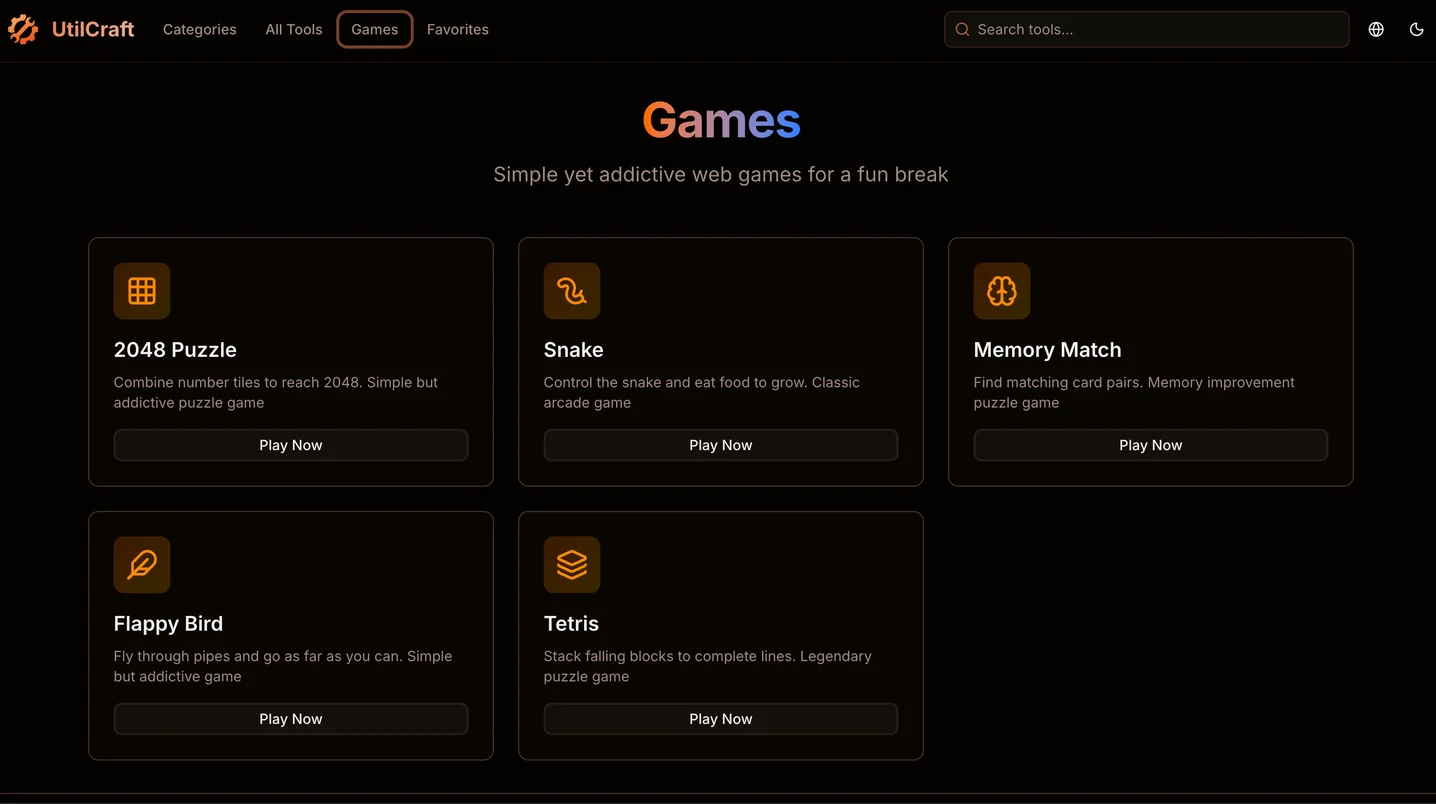Viewport: 1436px width, 804px height.
Task: Go to All Tools page
Action: pyautogui.click(x=294, y=30)
